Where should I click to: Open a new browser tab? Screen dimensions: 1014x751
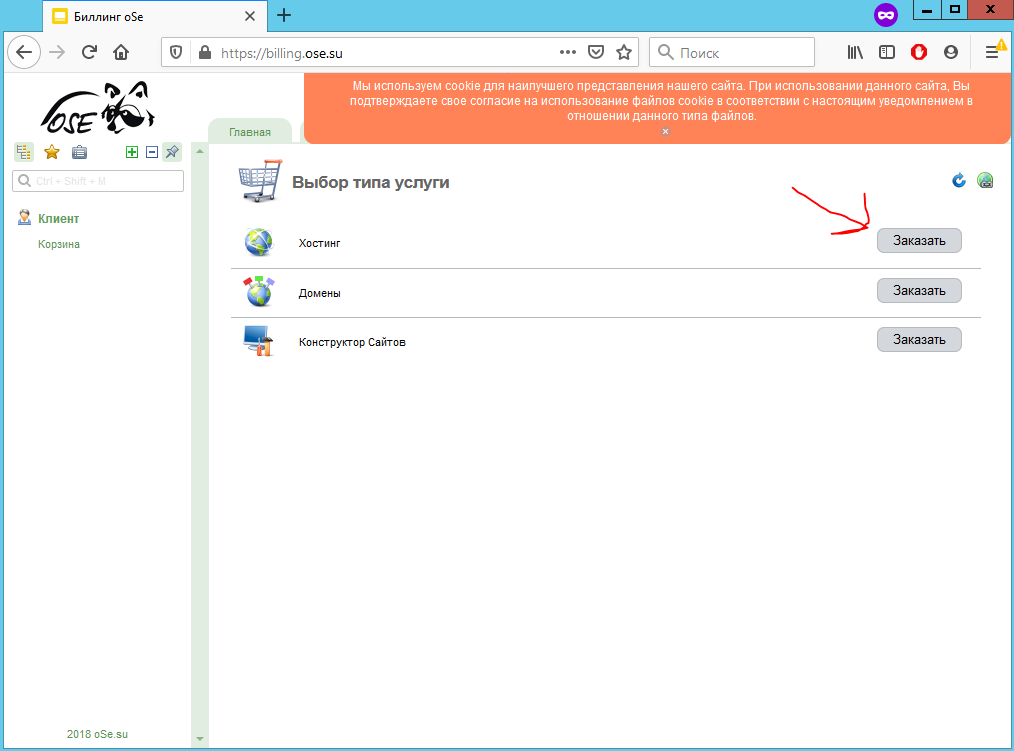point(283,16)
